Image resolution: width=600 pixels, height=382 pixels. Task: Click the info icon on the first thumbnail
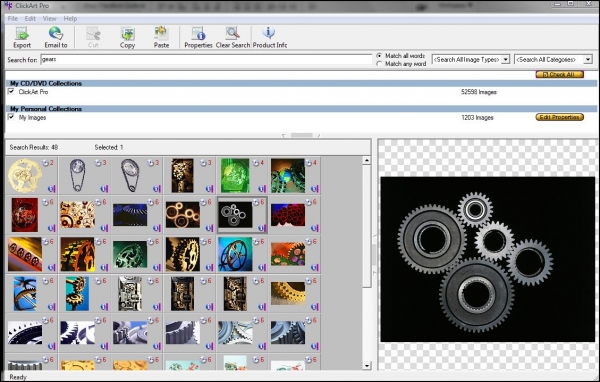pos(51,189)
